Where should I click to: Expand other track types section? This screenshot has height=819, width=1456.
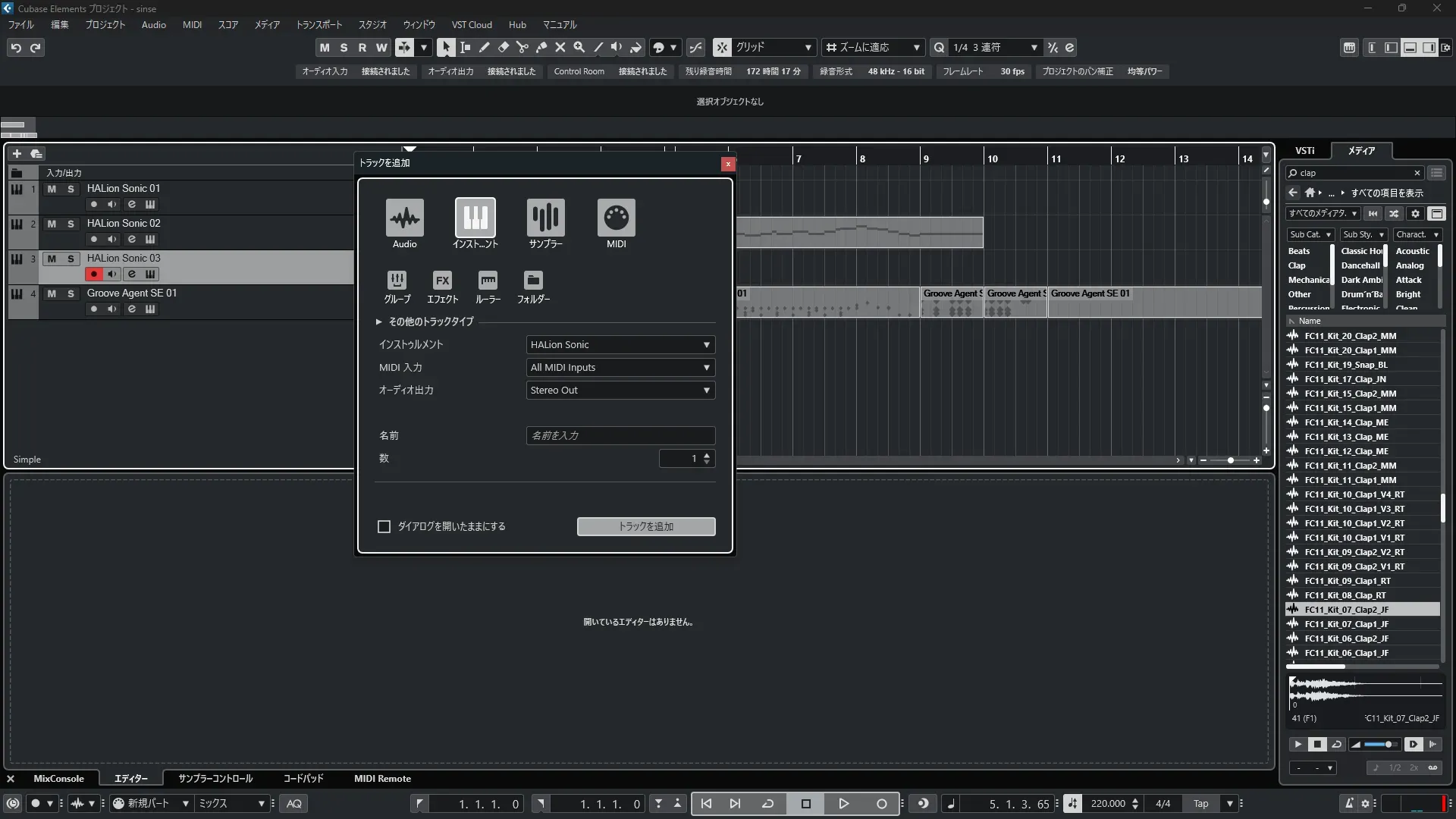379,322
